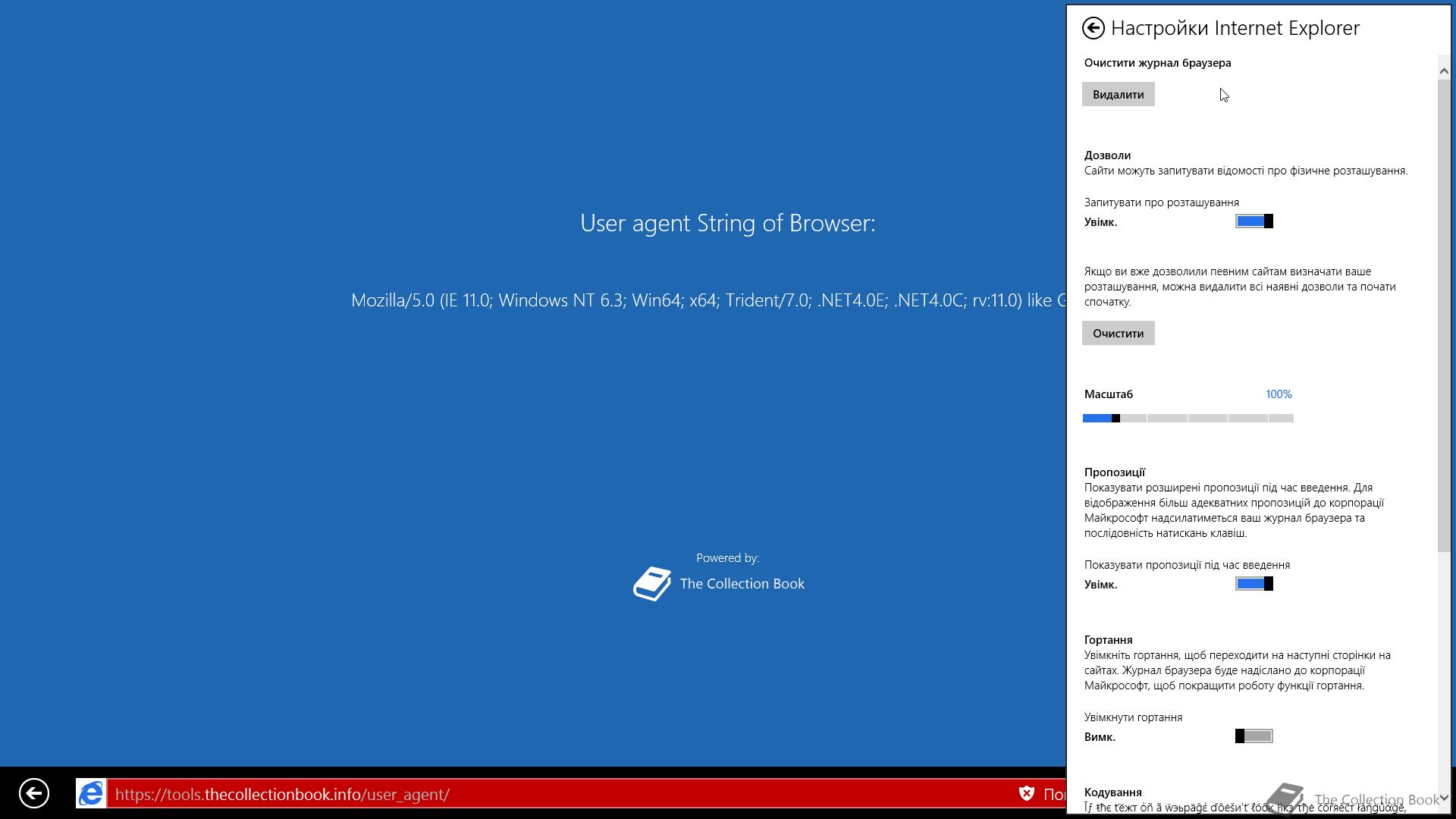
Task: Click The Collection Book link on the page
Action: pyautogui.click(x=742, y=584)
